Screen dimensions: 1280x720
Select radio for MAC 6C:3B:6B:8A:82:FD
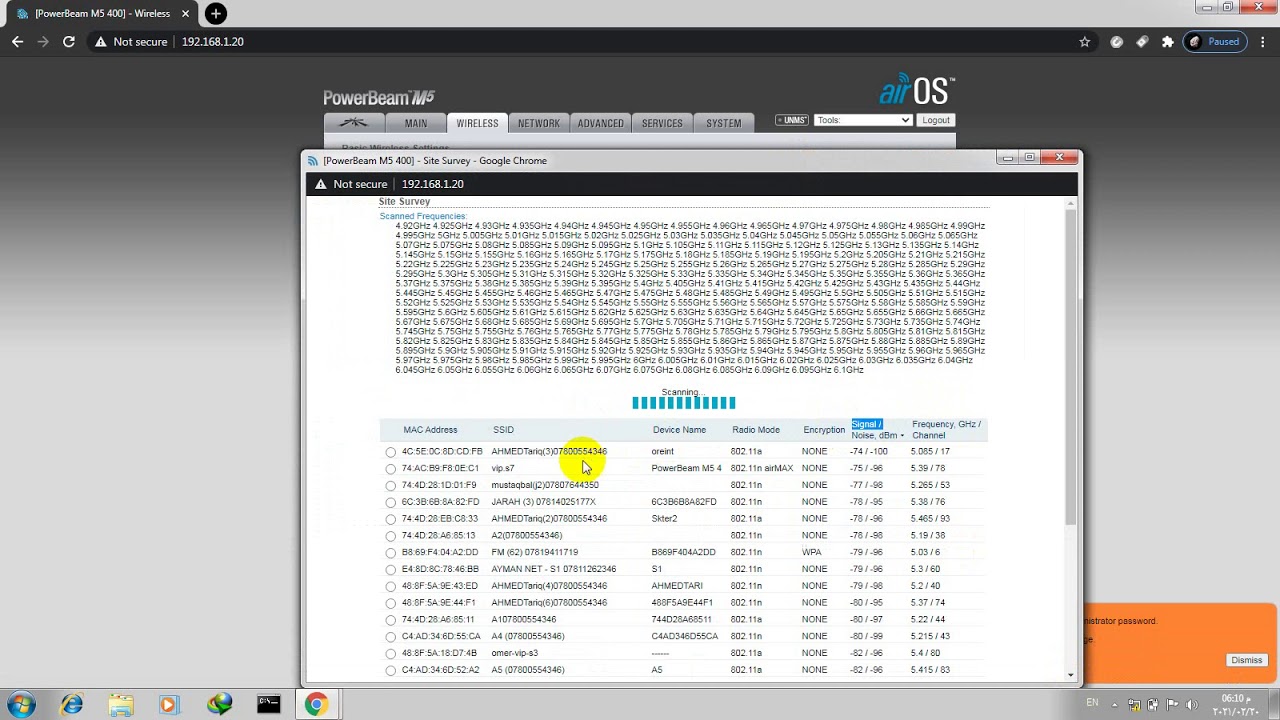[391, 502]
